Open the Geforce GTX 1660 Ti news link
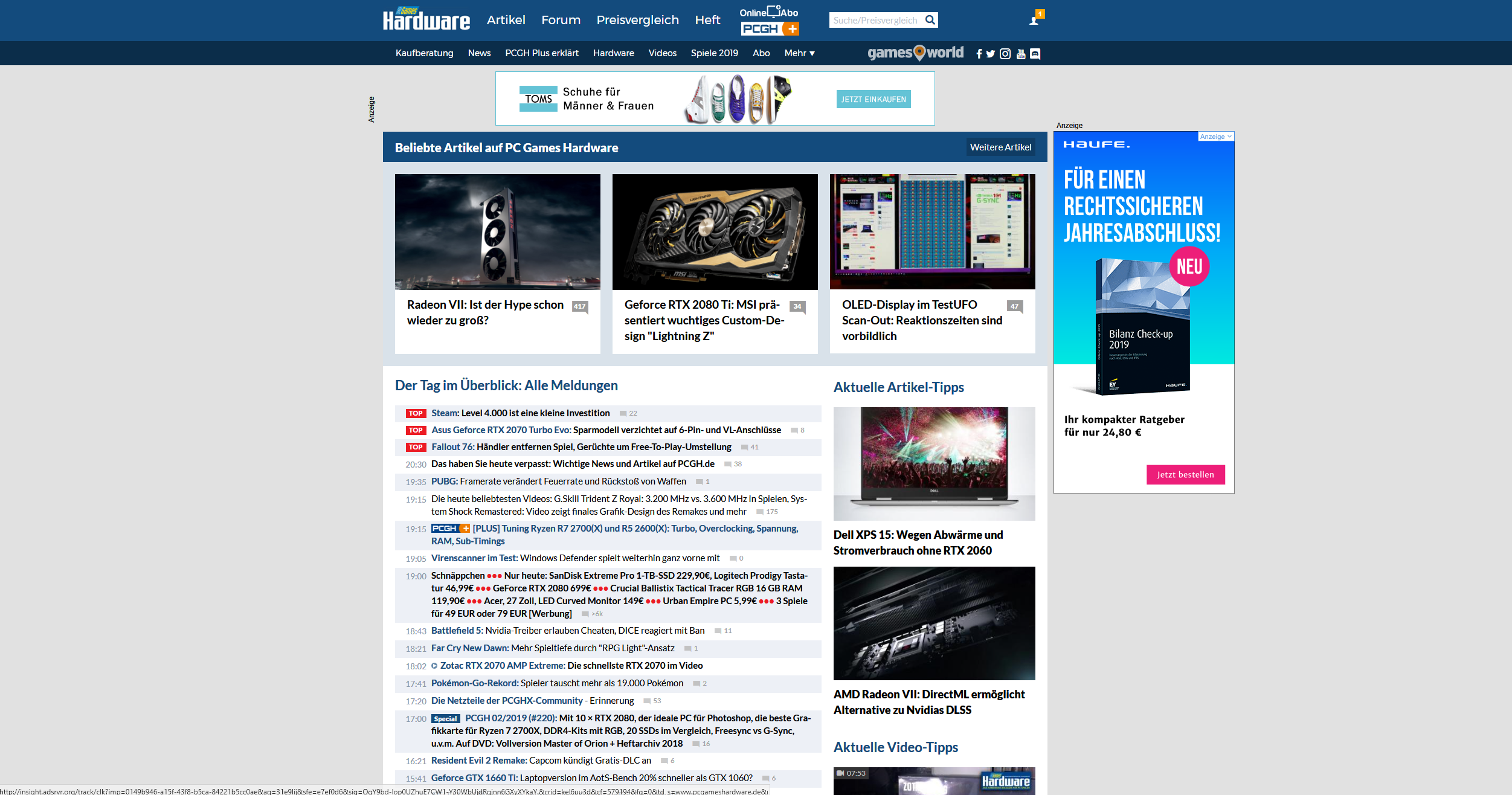Image resolution: width=1512 pixels, height=795 pixels. pos(592,778)
